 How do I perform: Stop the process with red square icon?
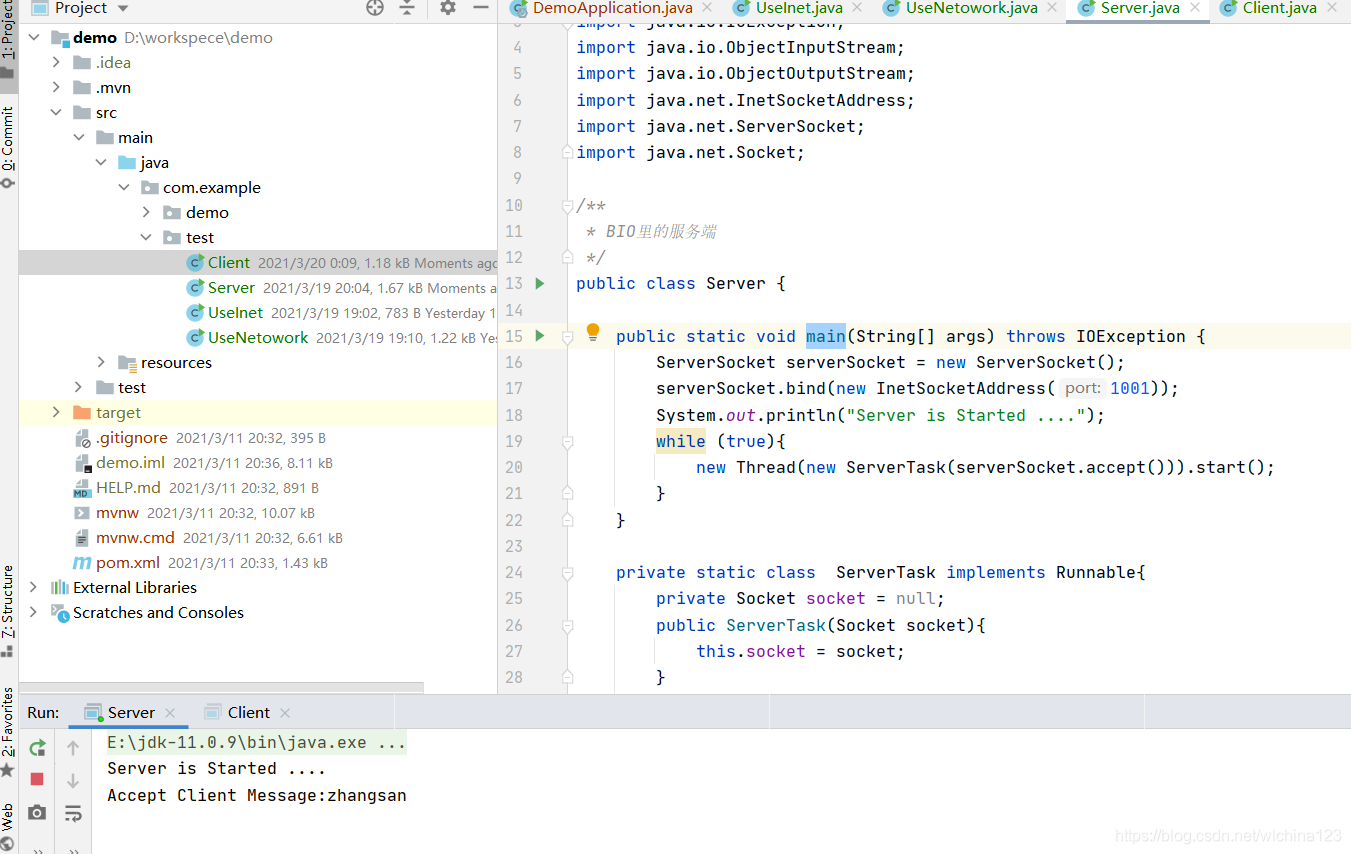click(37, 779)
